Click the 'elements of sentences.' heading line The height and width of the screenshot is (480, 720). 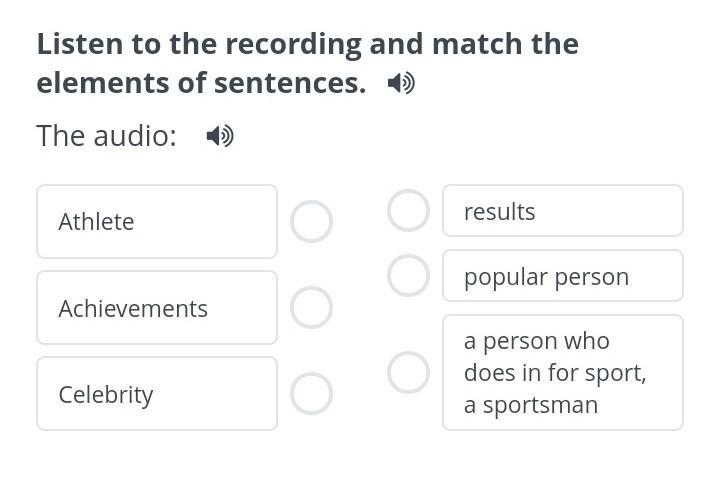tap(201, 83)
